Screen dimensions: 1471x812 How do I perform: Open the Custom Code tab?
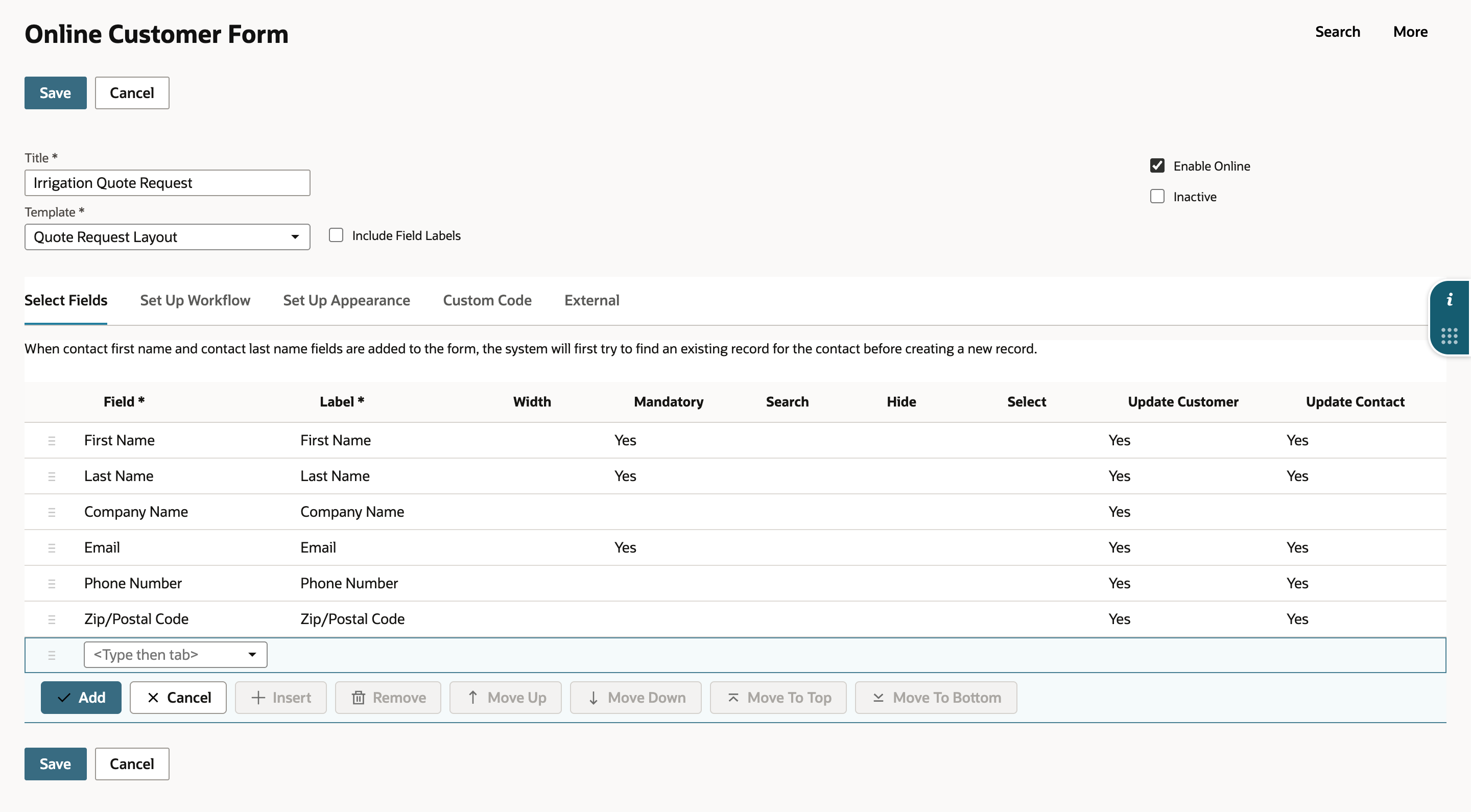[x=487, y=300]
